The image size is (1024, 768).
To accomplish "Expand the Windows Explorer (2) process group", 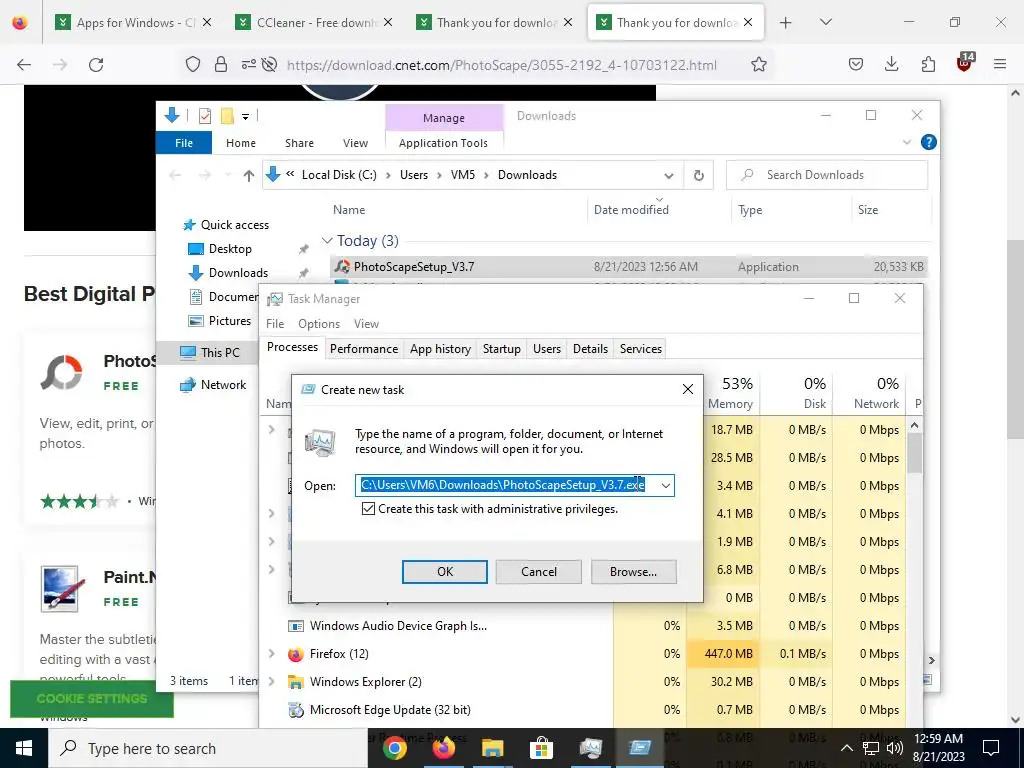I will [x=272, y=681].
